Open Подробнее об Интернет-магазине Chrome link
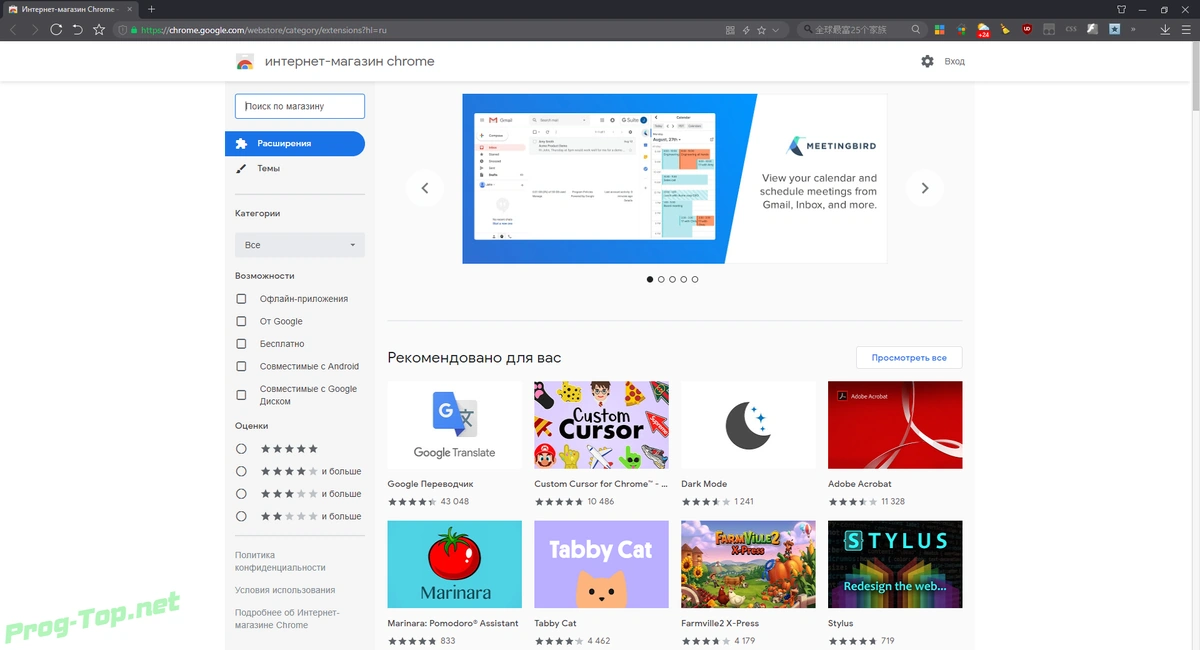The height and width of the screenshot is (650, 1200). [x=287, y=618]
